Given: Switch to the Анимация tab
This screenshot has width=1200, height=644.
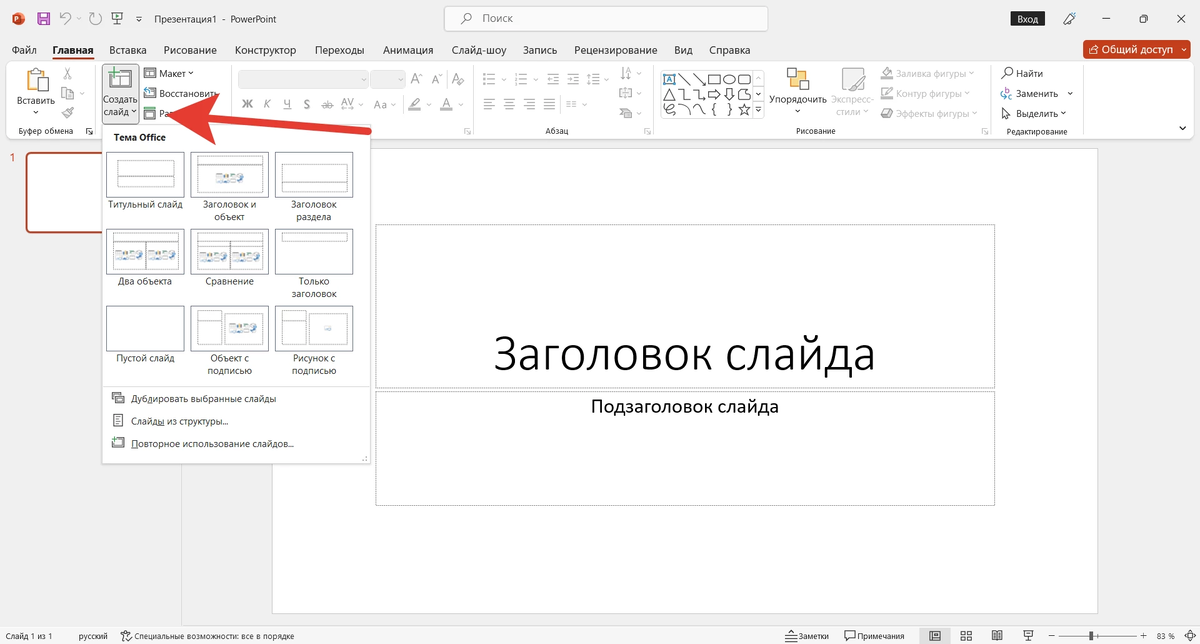Looking at the screenshot, I should (408, 50).
